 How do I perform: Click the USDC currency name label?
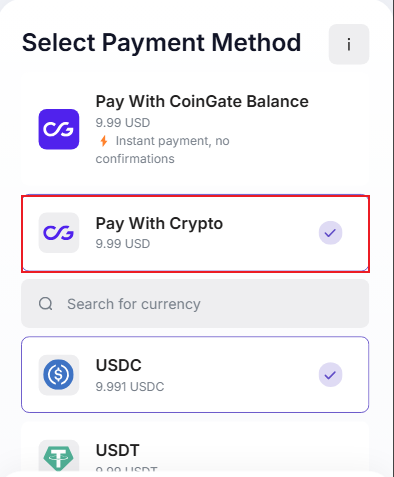pos(119,365)
